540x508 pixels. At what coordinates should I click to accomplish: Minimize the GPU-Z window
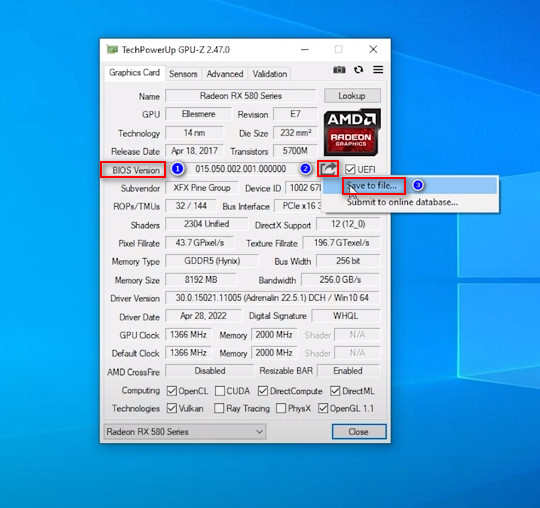[305, 50]
